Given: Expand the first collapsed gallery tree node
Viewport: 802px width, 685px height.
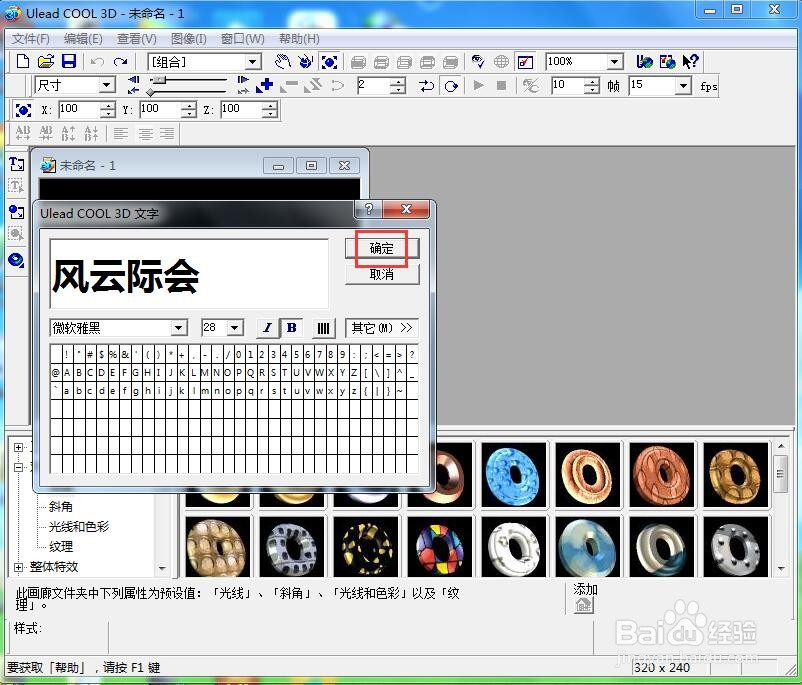Looking at the screenshot, I should pyautogui.click(x=18, y=447).
